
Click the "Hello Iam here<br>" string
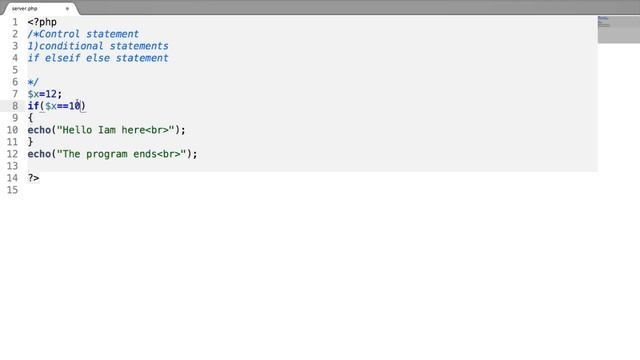116,130
